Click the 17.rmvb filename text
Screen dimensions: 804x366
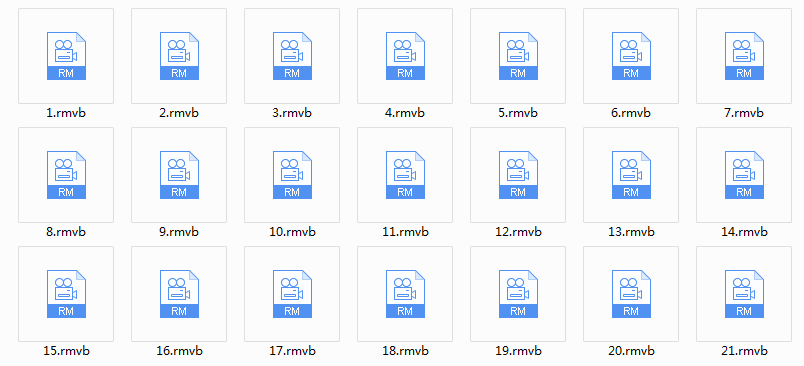(x=292, y=351)
